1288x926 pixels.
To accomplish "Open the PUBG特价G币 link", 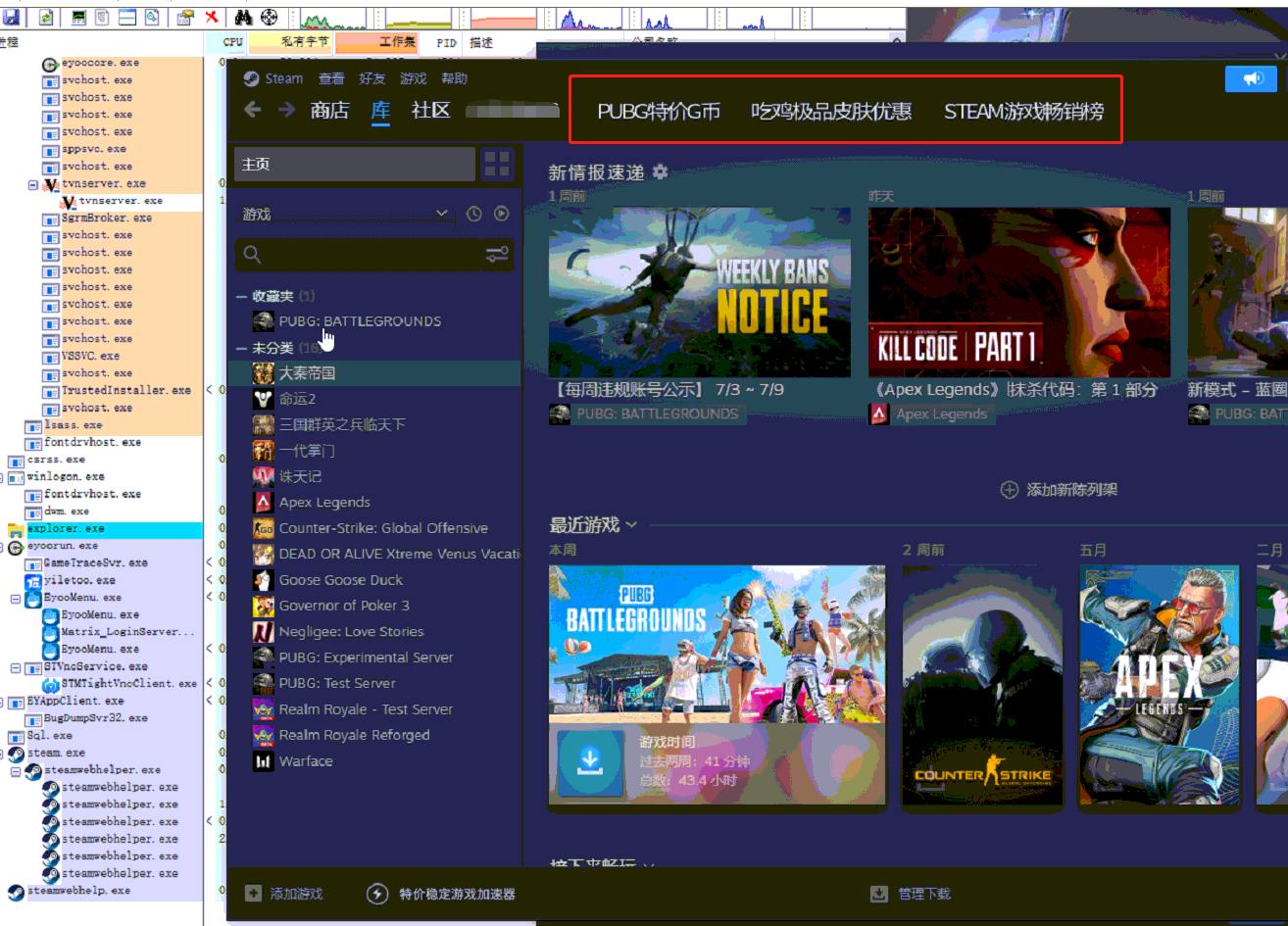I will click(x=659, y=112).
